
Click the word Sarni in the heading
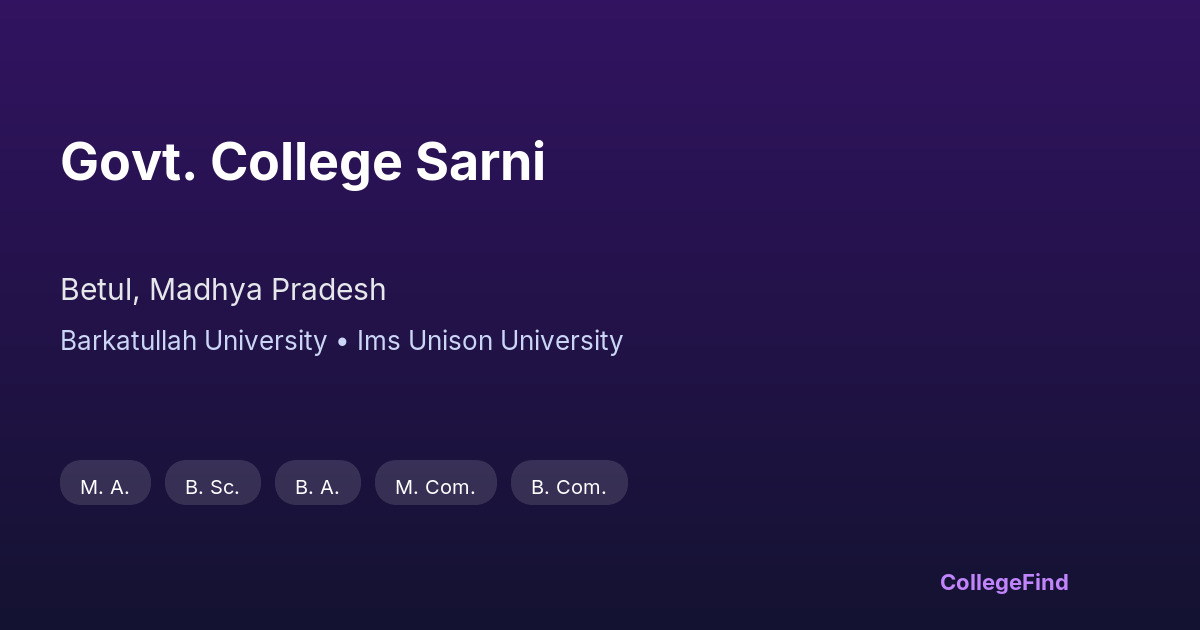[480, 162]
